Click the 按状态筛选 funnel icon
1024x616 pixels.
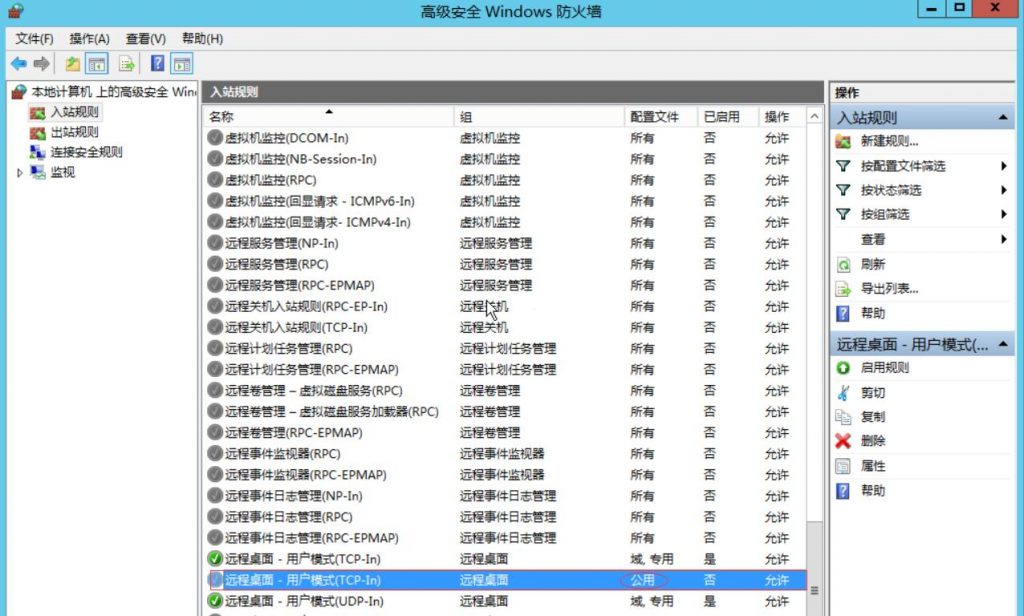click(x=843, y=190)
